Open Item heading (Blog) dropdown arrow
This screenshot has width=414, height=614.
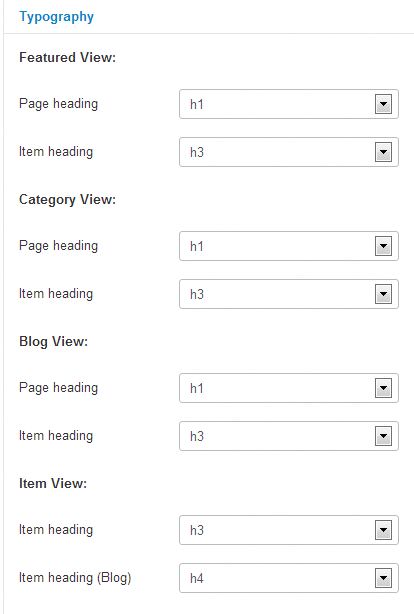click(x=383, y=578)
